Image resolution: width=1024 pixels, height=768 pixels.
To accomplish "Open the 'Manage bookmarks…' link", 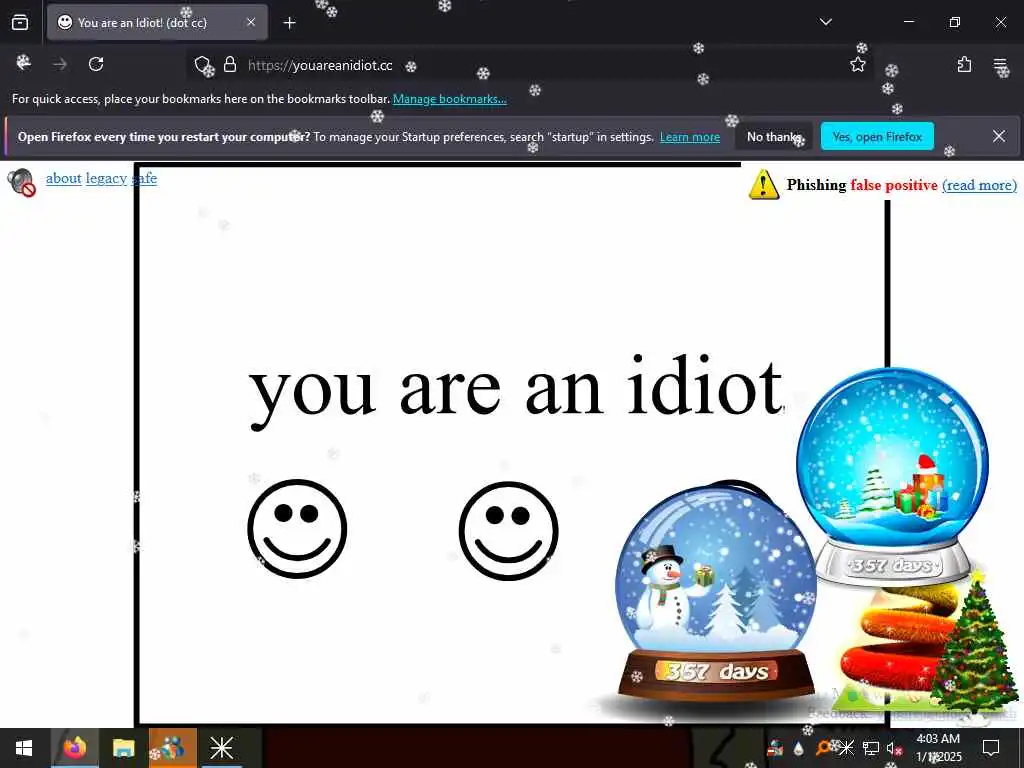I will (x=449, y=99).
